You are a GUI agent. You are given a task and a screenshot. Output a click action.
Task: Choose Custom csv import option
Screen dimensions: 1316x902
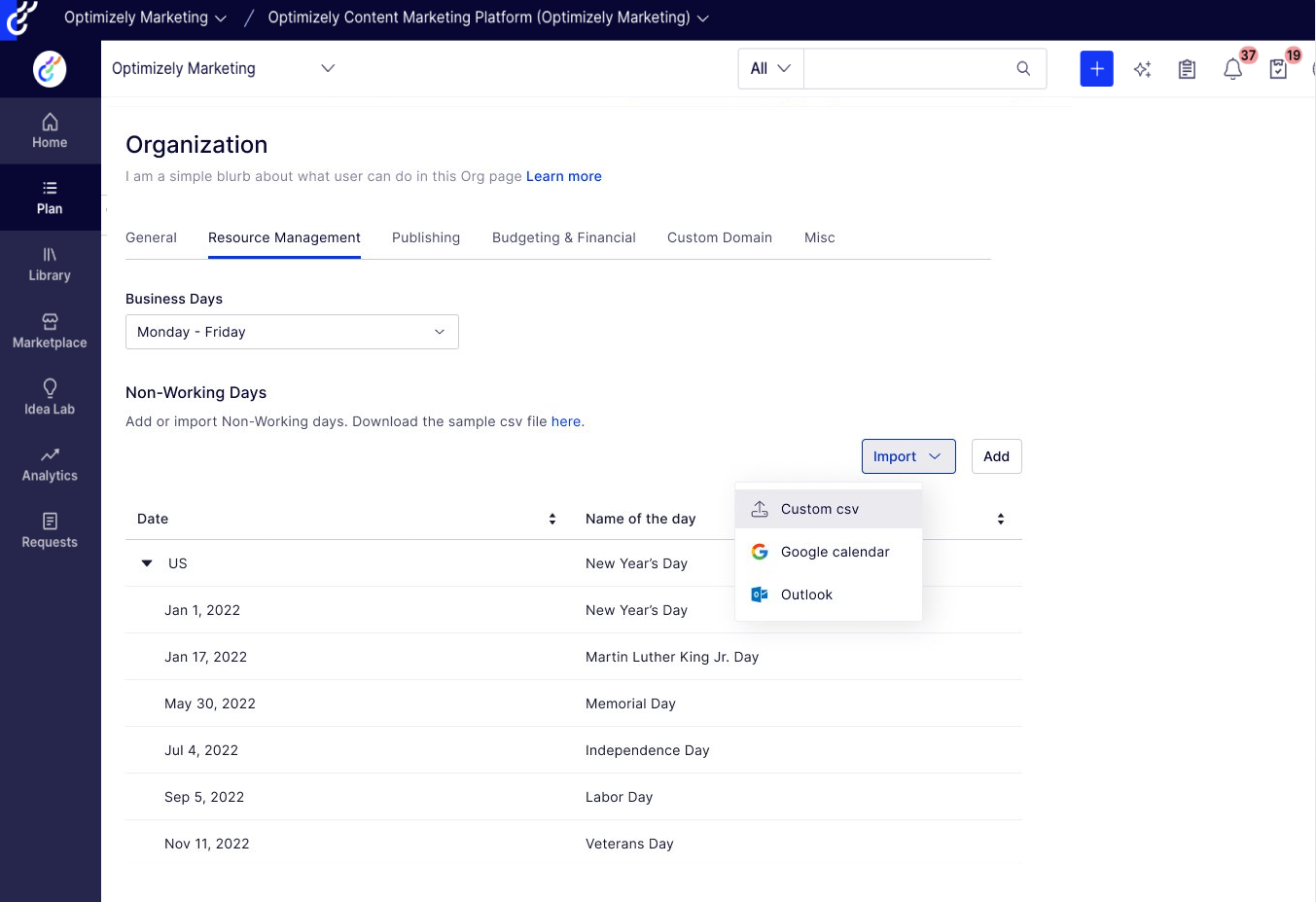pos(829,509)
